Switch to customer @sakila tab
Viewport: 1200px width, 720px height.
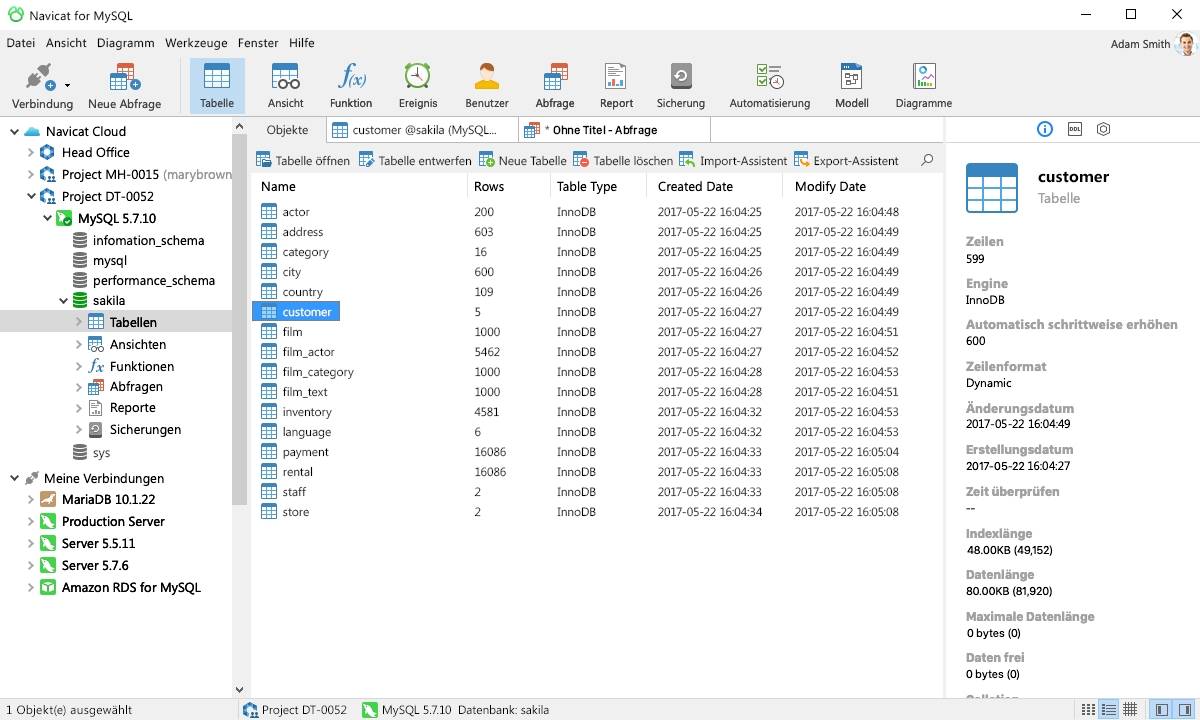(x=422, y=130)
